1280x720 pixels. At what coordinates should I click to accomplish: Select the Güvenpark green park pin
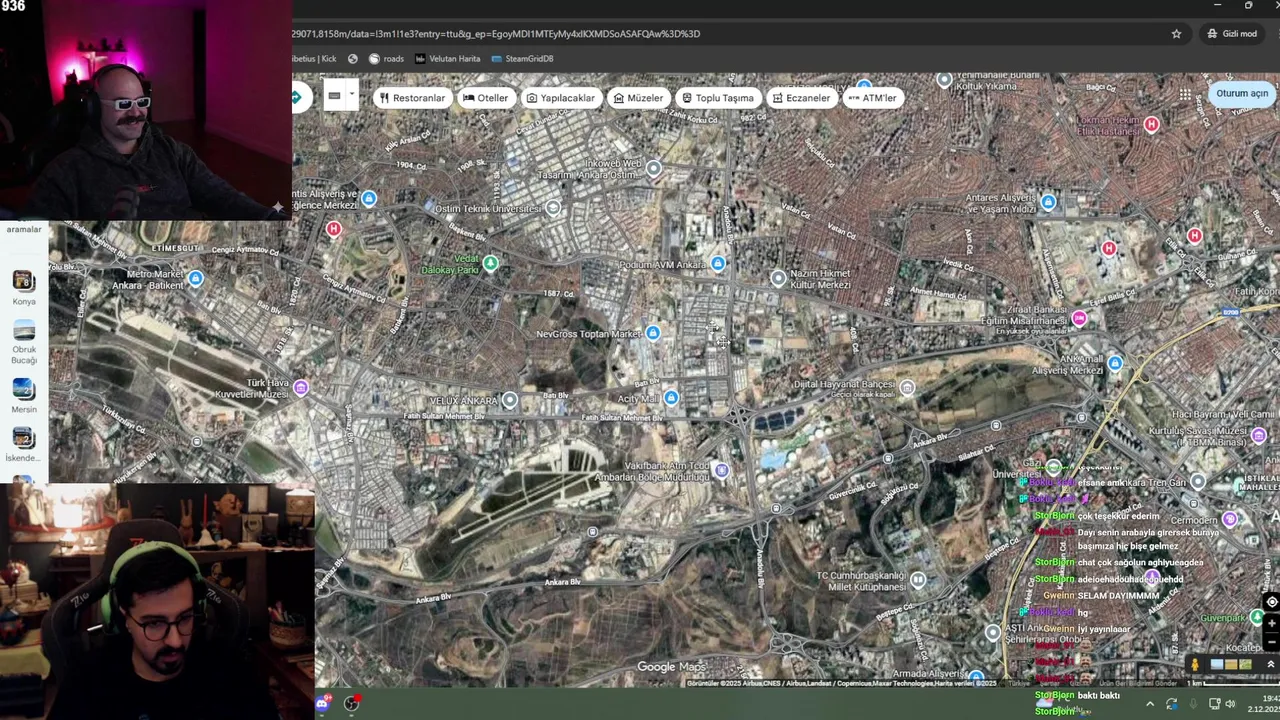click(x=1259, y=617)
